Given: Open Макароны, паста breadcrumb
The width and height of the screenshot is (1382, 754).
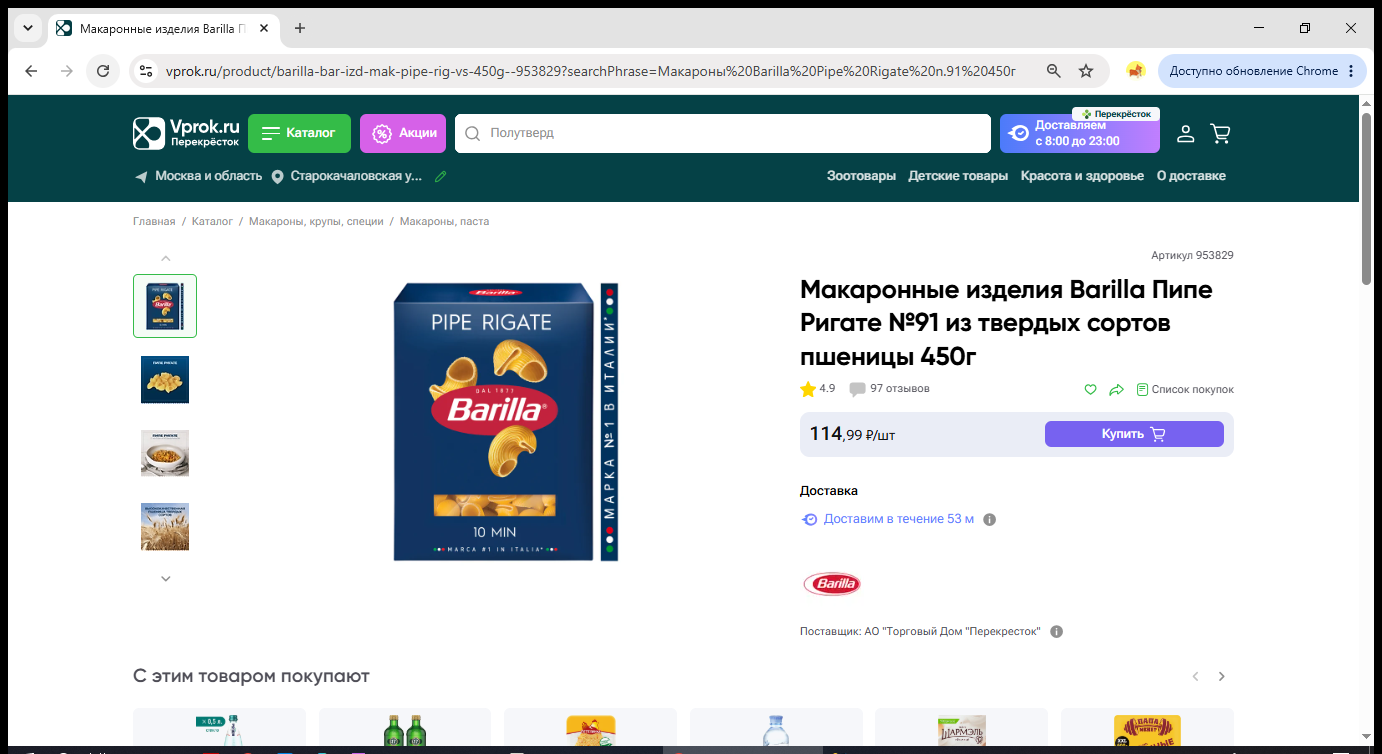Looking at the screenshot, I should [445, 221].
